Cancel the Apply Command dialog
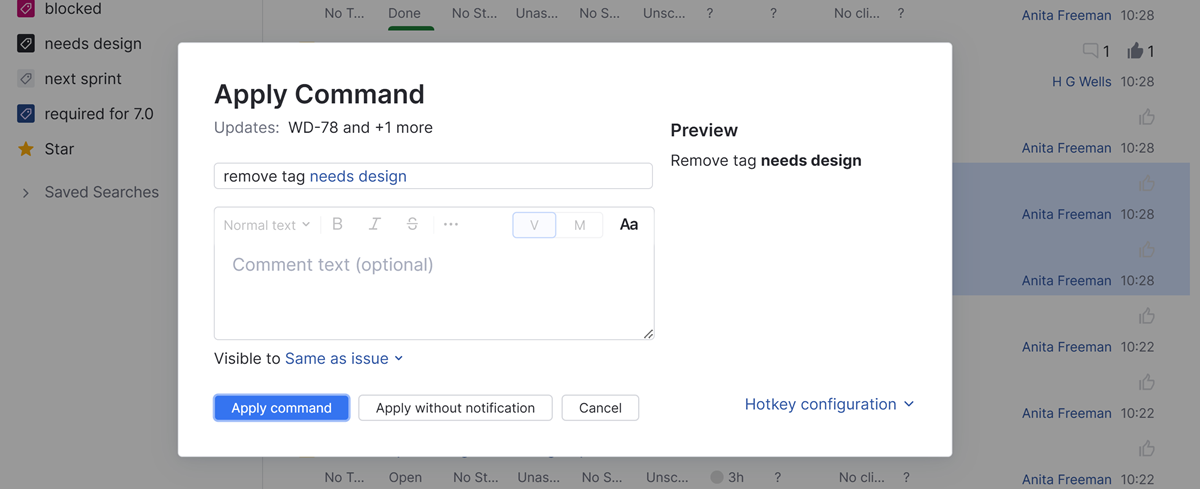This screenshot has width=1200, height=489. click(600, 408)
